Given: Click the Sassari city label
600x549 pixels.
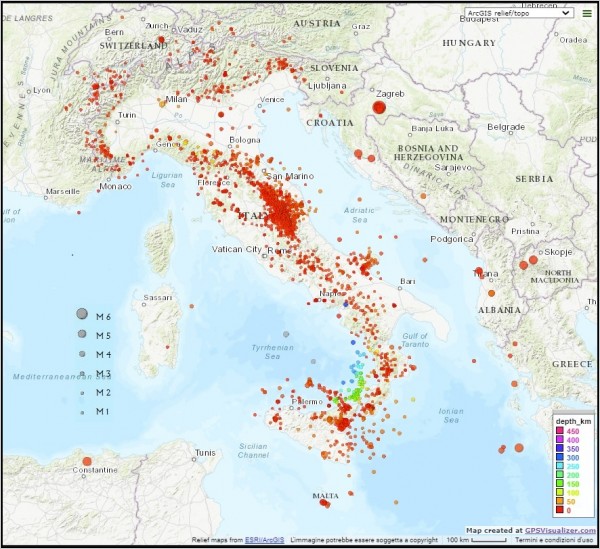Looking at the screenshot, I should tap(158, 297).
